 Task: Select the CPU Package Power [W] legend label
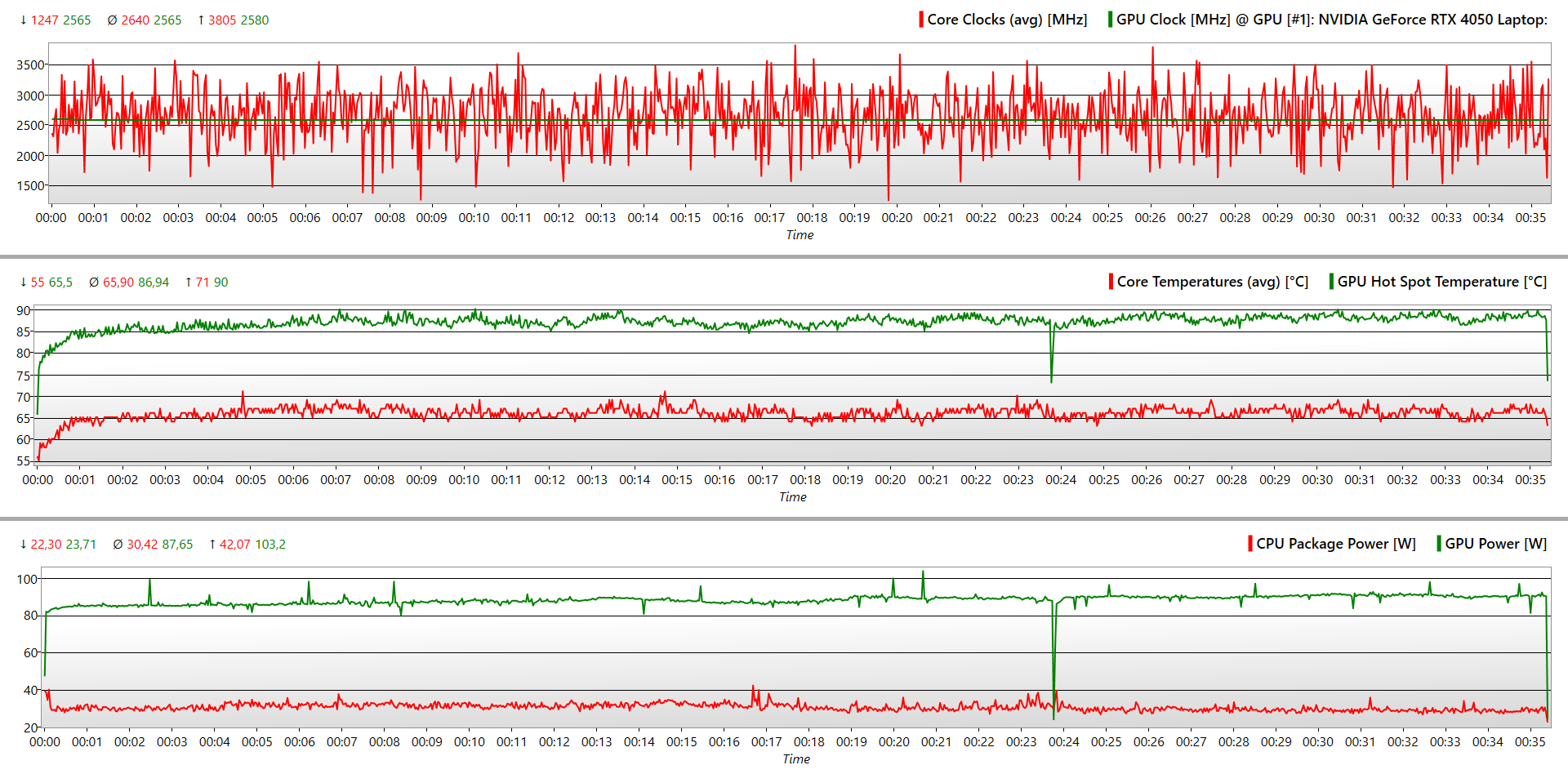pos(1335,544)
